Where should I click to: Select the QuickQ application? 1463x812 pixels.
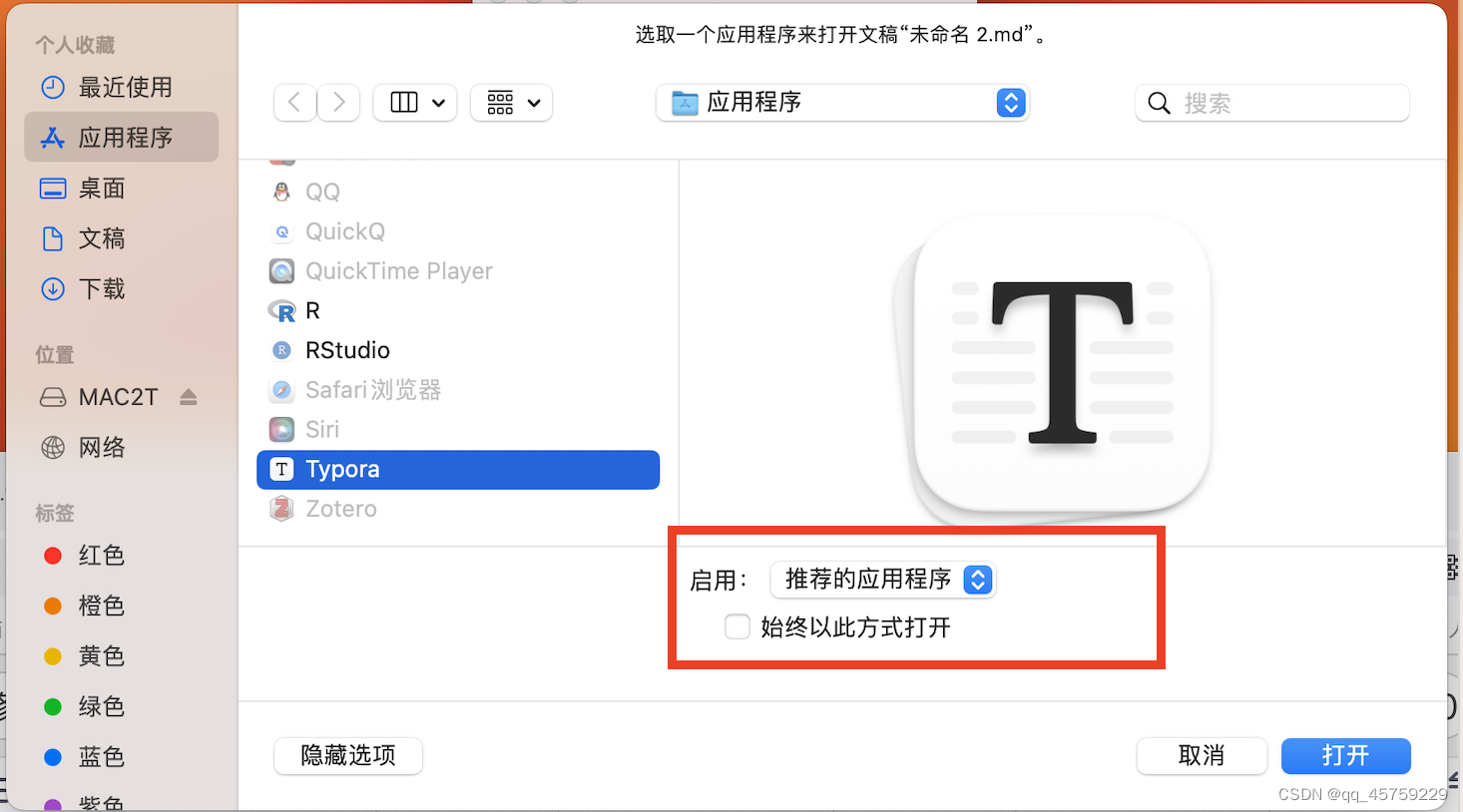458,231
